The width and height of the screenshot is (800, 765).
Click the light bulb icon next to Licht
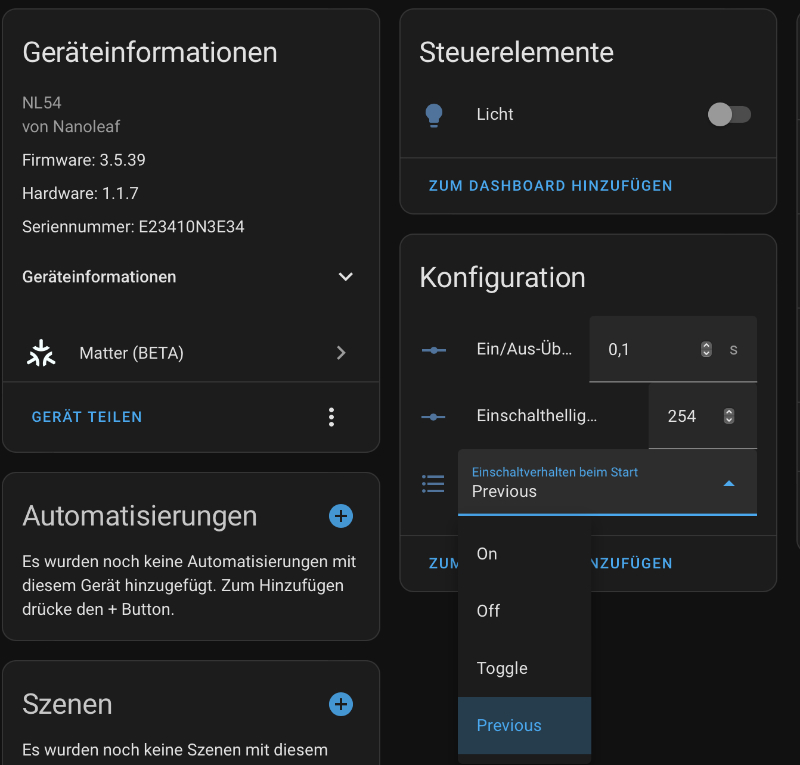pos(433,114)
